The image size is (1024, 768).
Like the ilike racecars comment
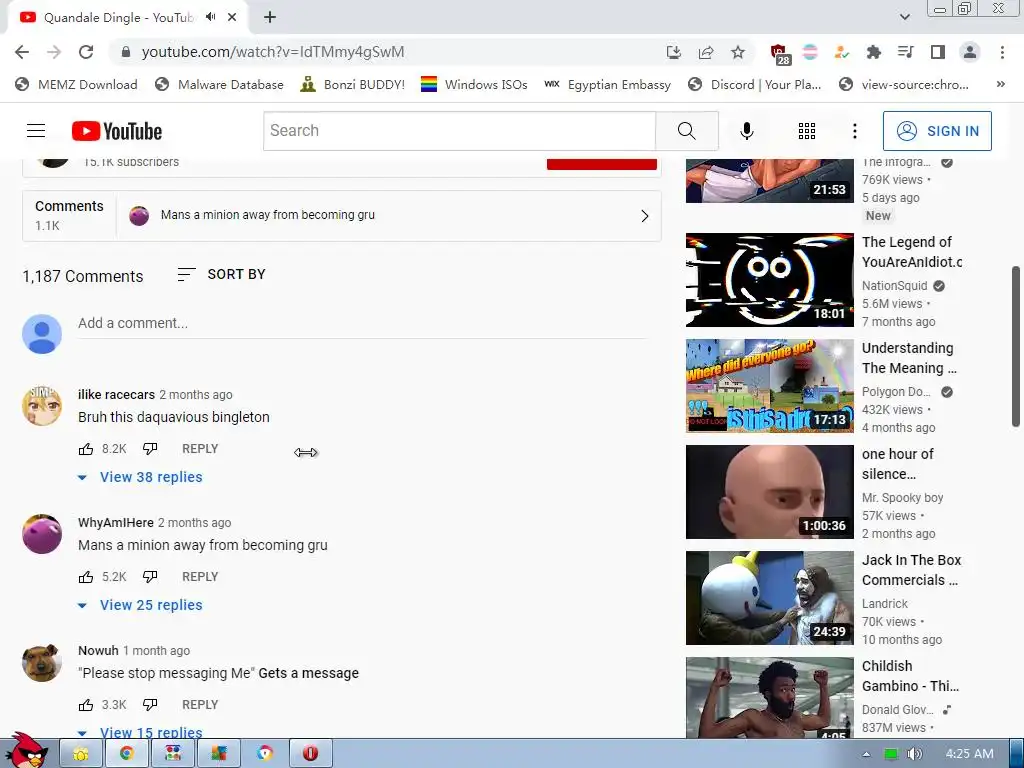[86, 449]
